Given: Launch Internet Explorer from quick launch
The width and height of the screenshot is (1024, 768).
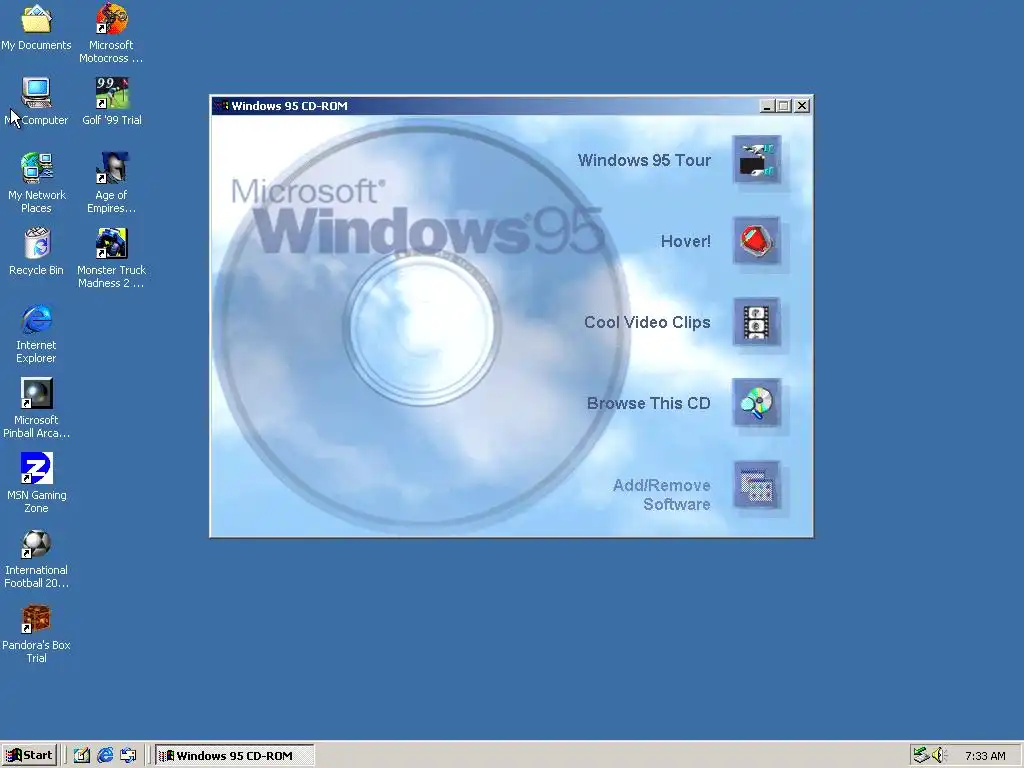Looking at the screenshot, I should point(104,756).
